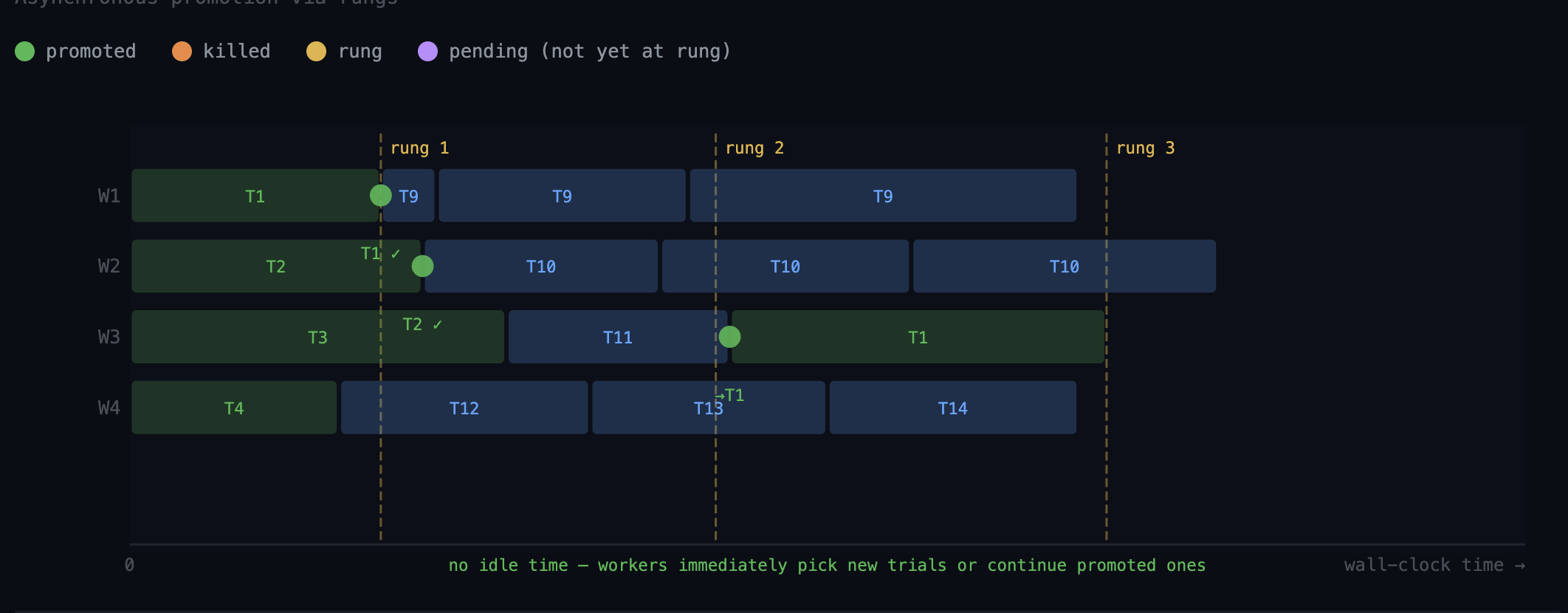Click the T1 checkmark annotation above row W2
The height and width of the screenshot is (613, 1568).
pos(380,253)
